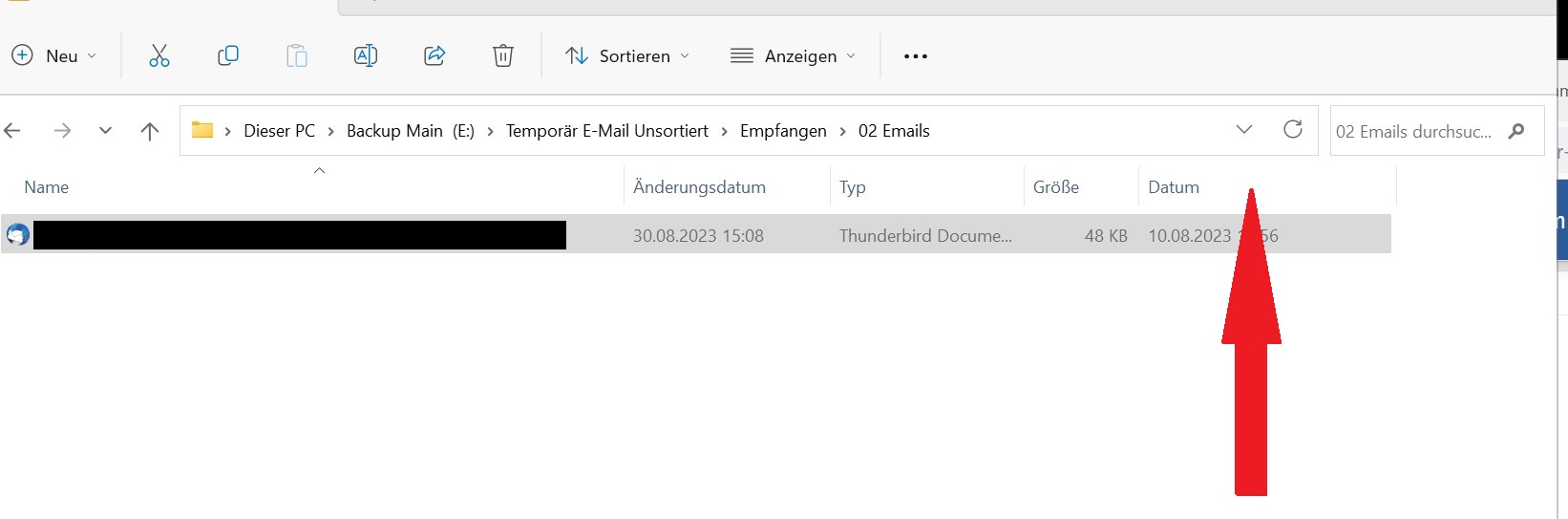Expand the recent locations chevron
Viewport: 1568px width, 519px height.
pyautogui.click(x=105, y=131)
